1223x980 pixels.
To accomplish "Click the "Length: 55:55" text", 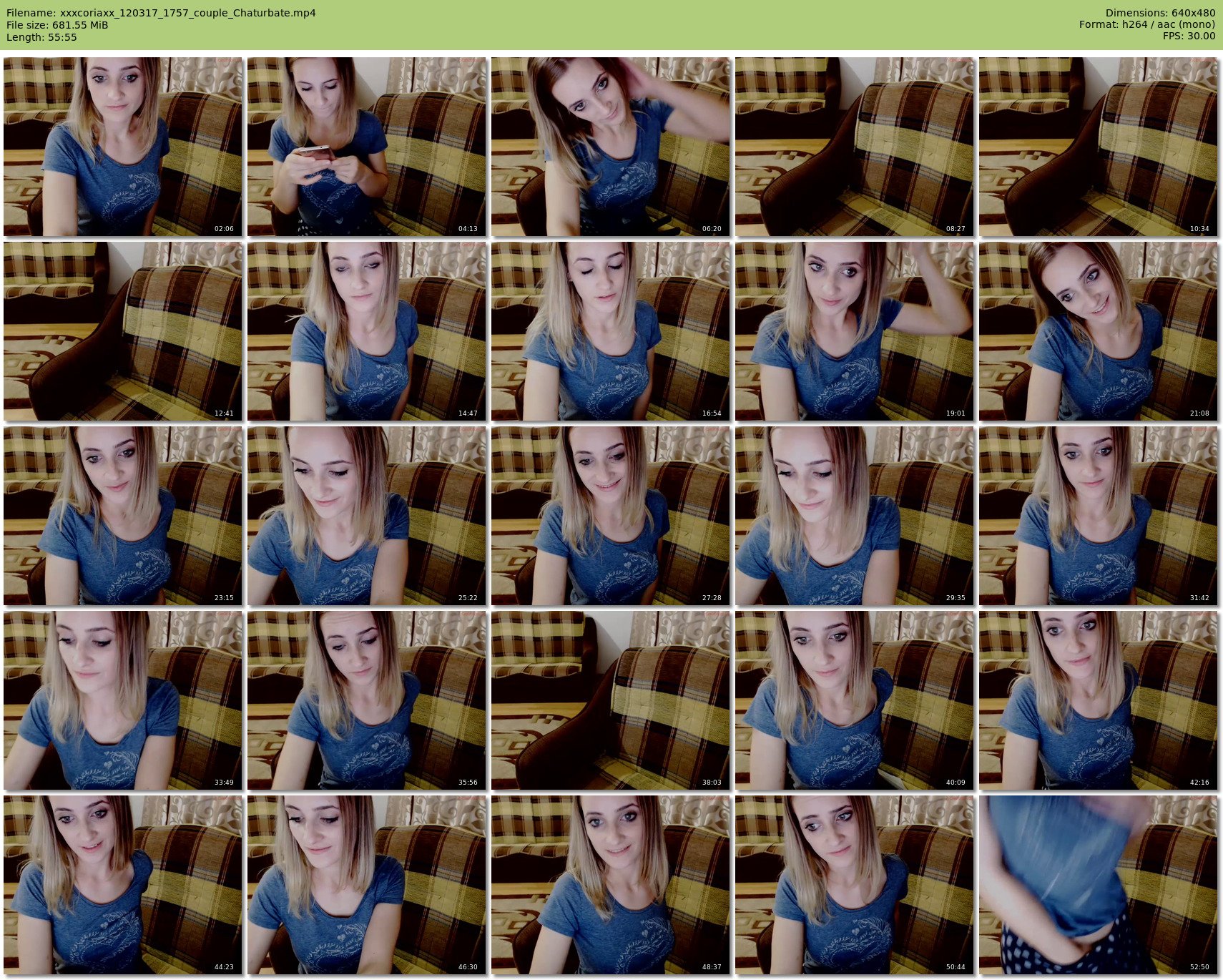I will click(x=41, y=37).
